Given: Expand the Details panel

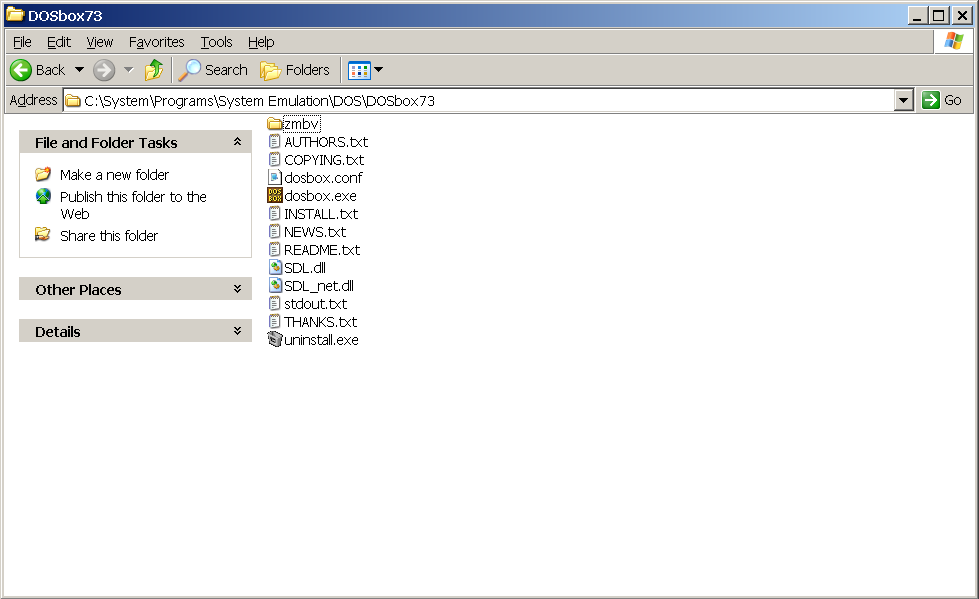Looking at the screenshot, I should (x=237, y=330).
